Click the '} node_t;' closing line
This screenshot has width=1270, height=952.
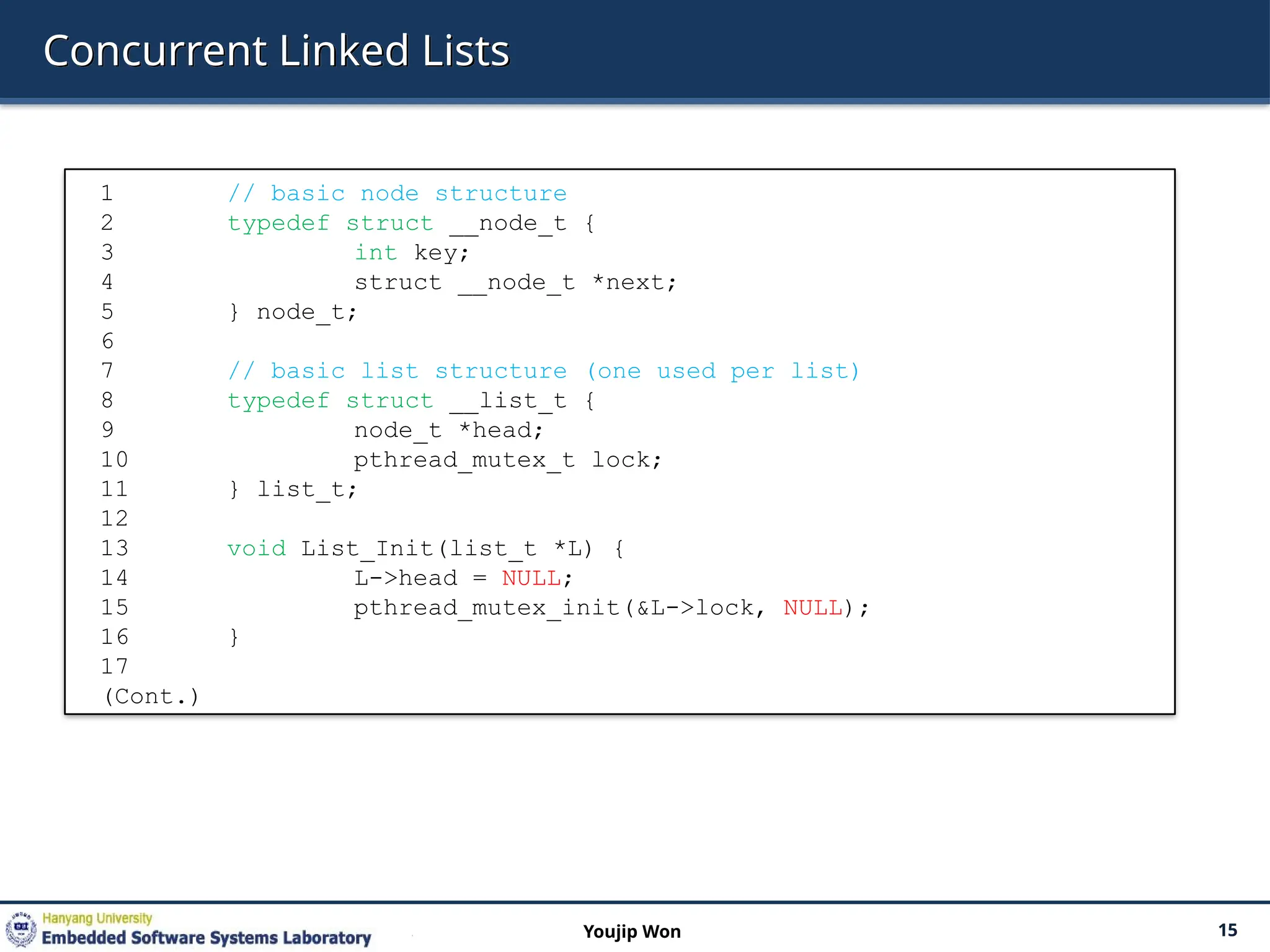click(293, 312)
